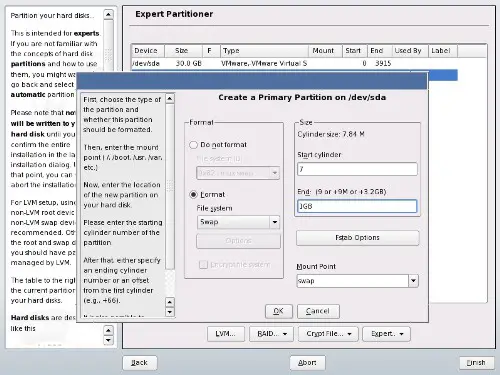The width and height of the screenshot is (500, 375).
Task: Click the F column header
Action: point(211,51)
